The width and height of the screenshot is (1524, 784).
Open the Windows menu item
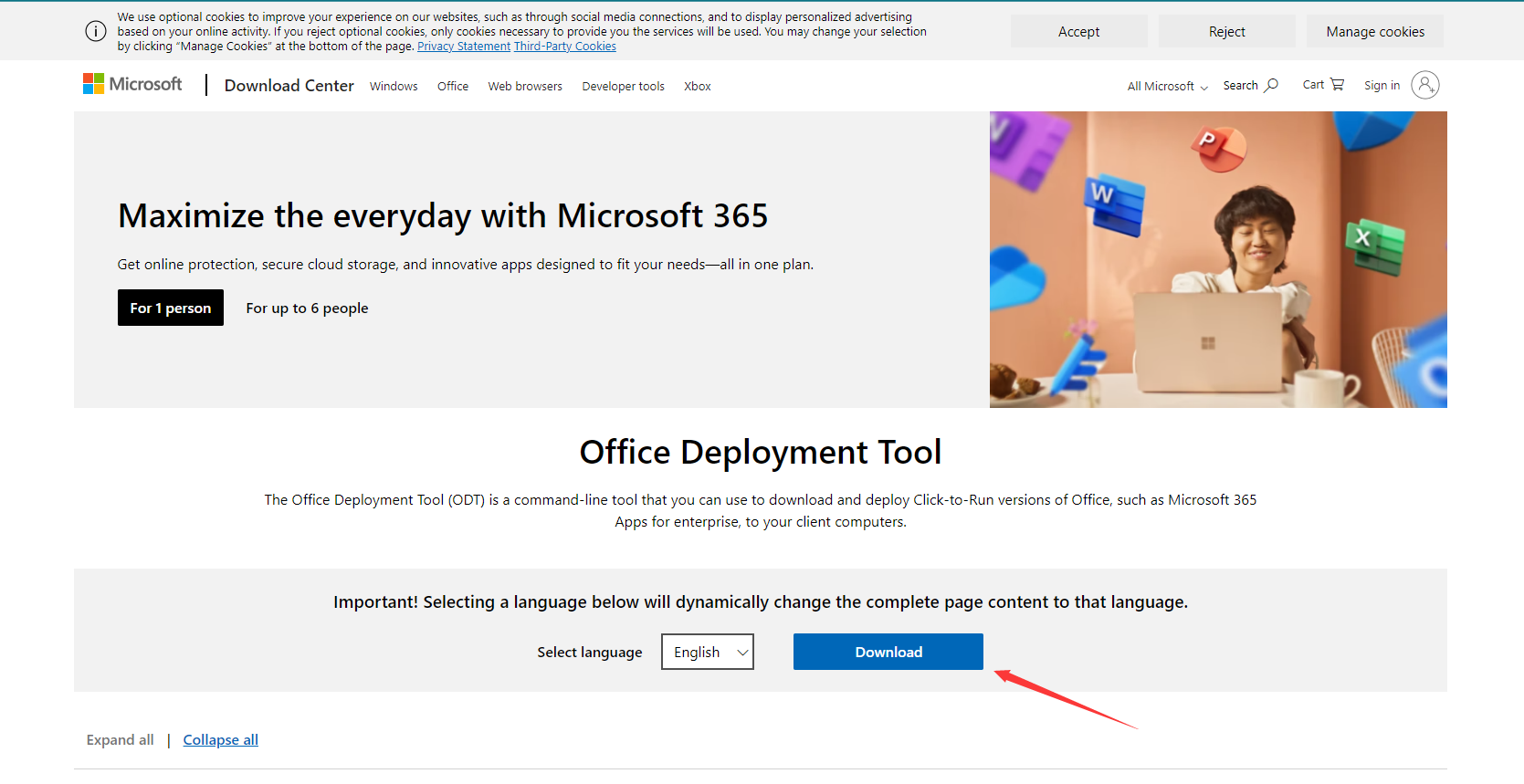[x=394, y=86]
